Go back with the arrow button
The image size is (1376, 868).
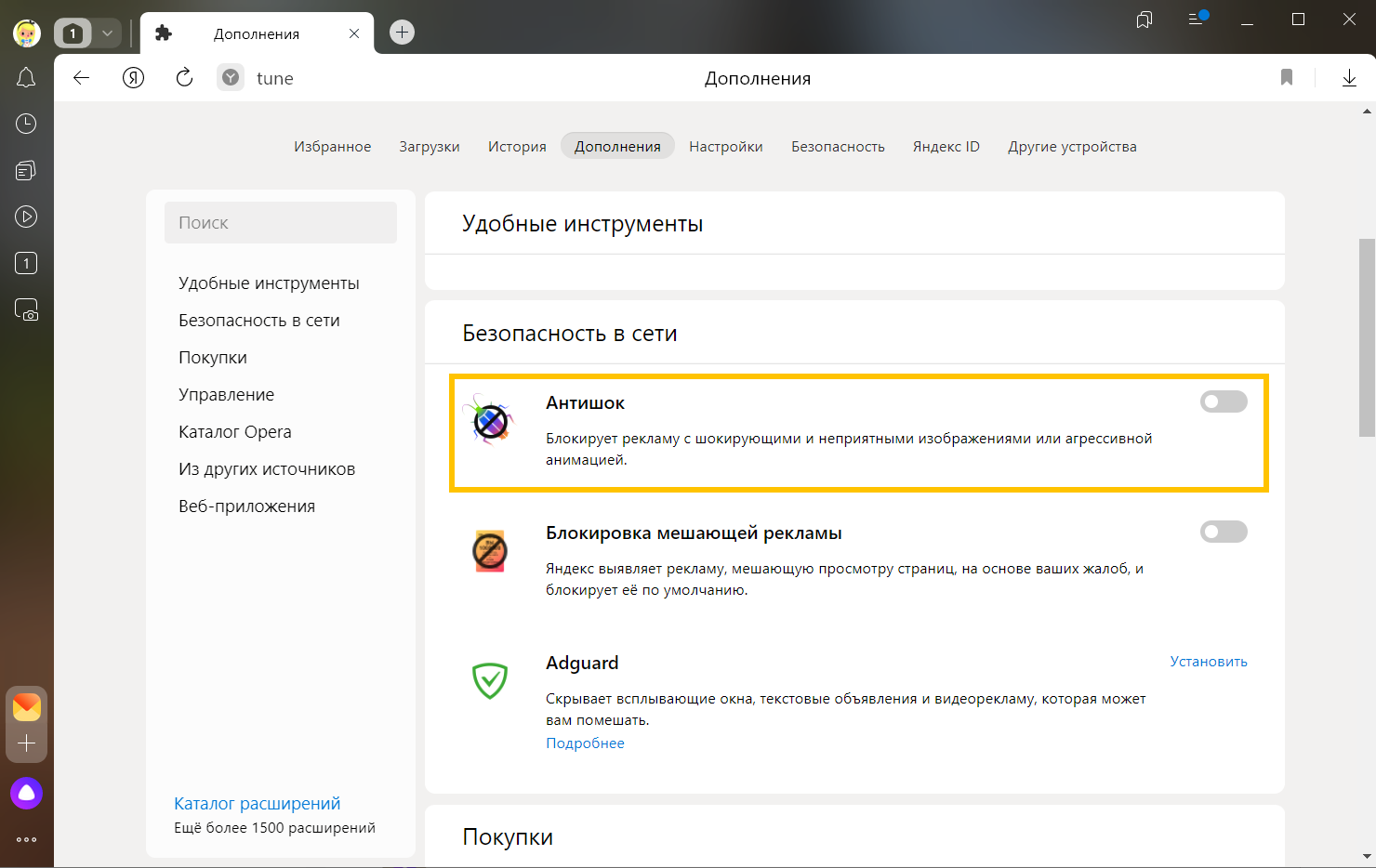pos(82,78)
